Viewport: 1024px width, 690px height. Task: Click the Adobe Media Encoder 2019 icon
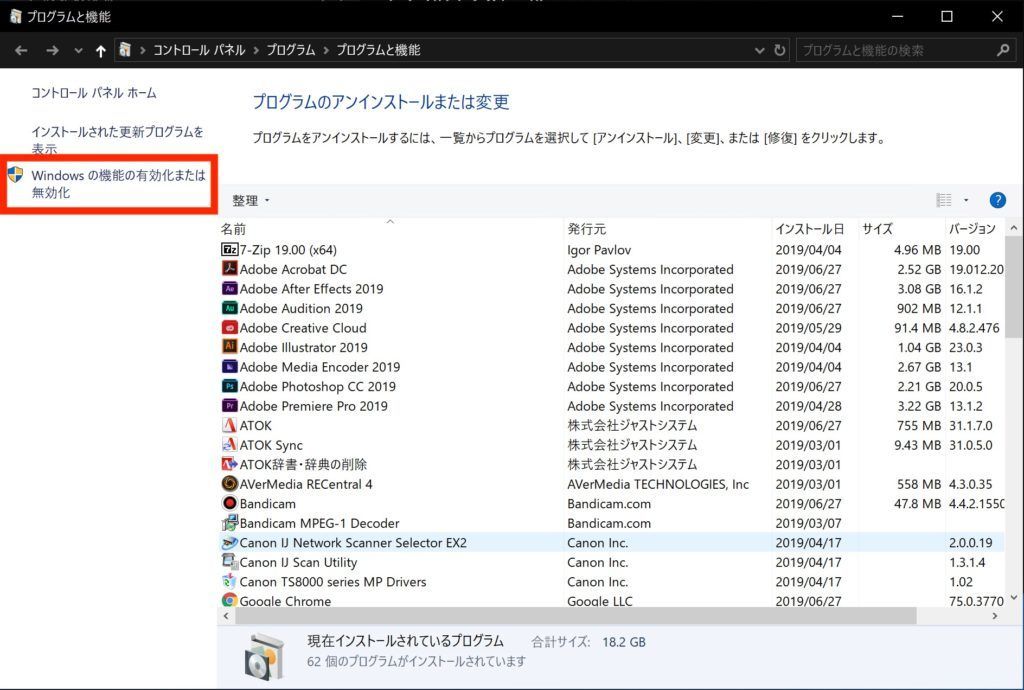[x=229, y=367]
